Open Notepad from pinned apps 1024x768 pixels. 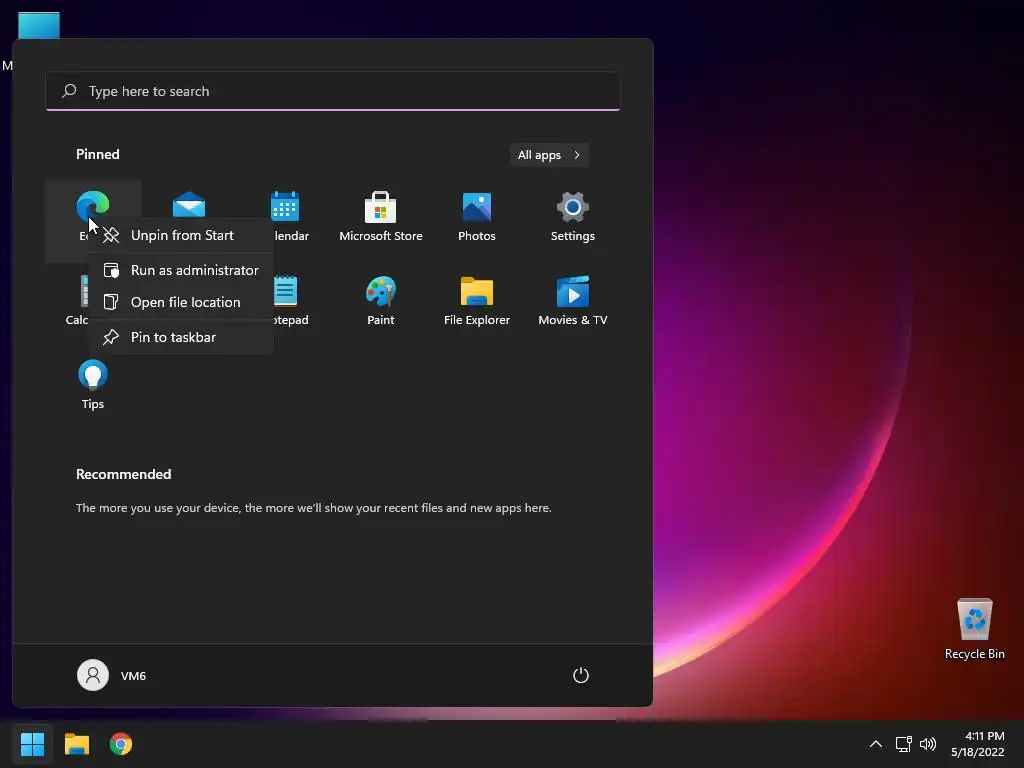[285, 300]
